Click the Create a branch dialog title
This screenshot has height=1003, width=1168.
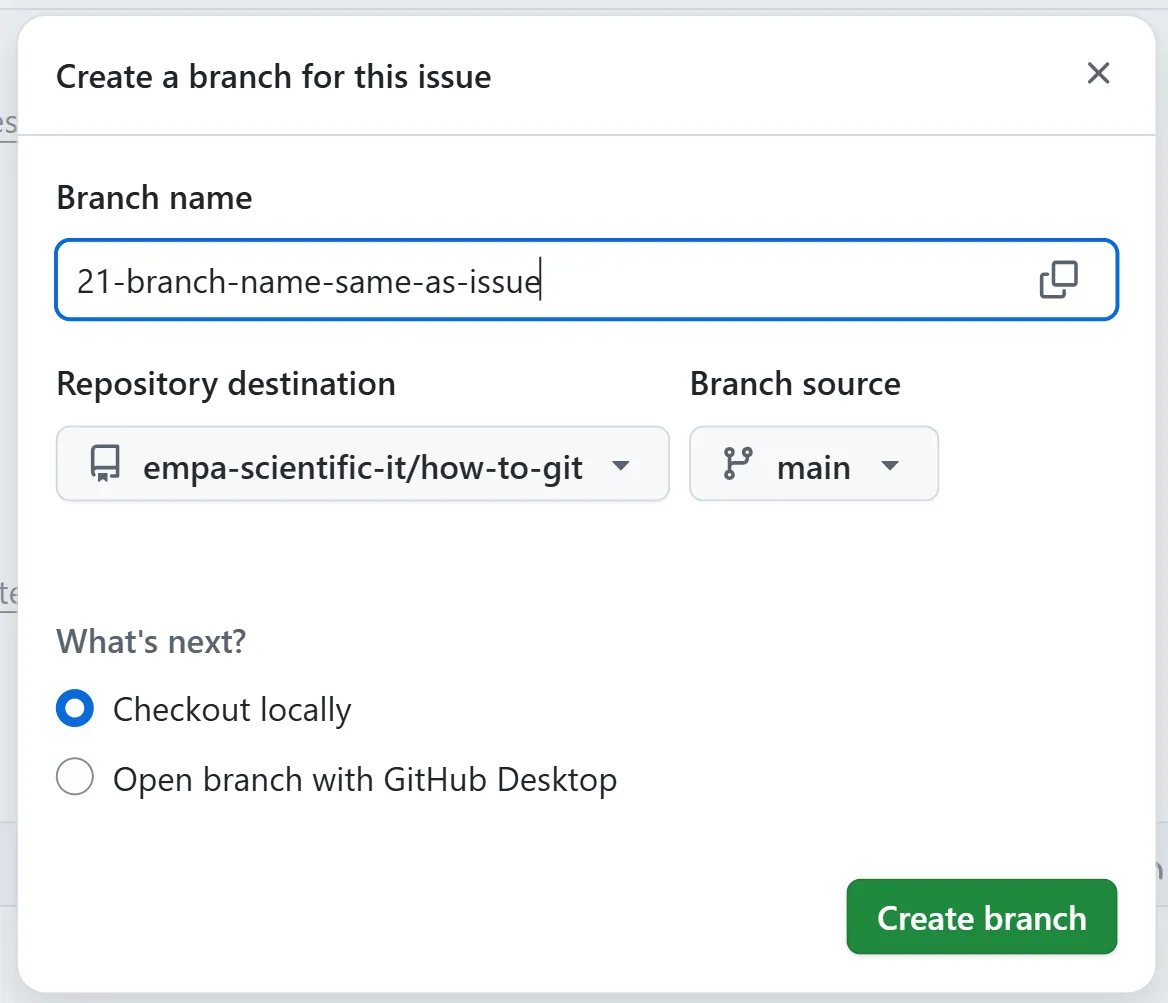(274, 76)
